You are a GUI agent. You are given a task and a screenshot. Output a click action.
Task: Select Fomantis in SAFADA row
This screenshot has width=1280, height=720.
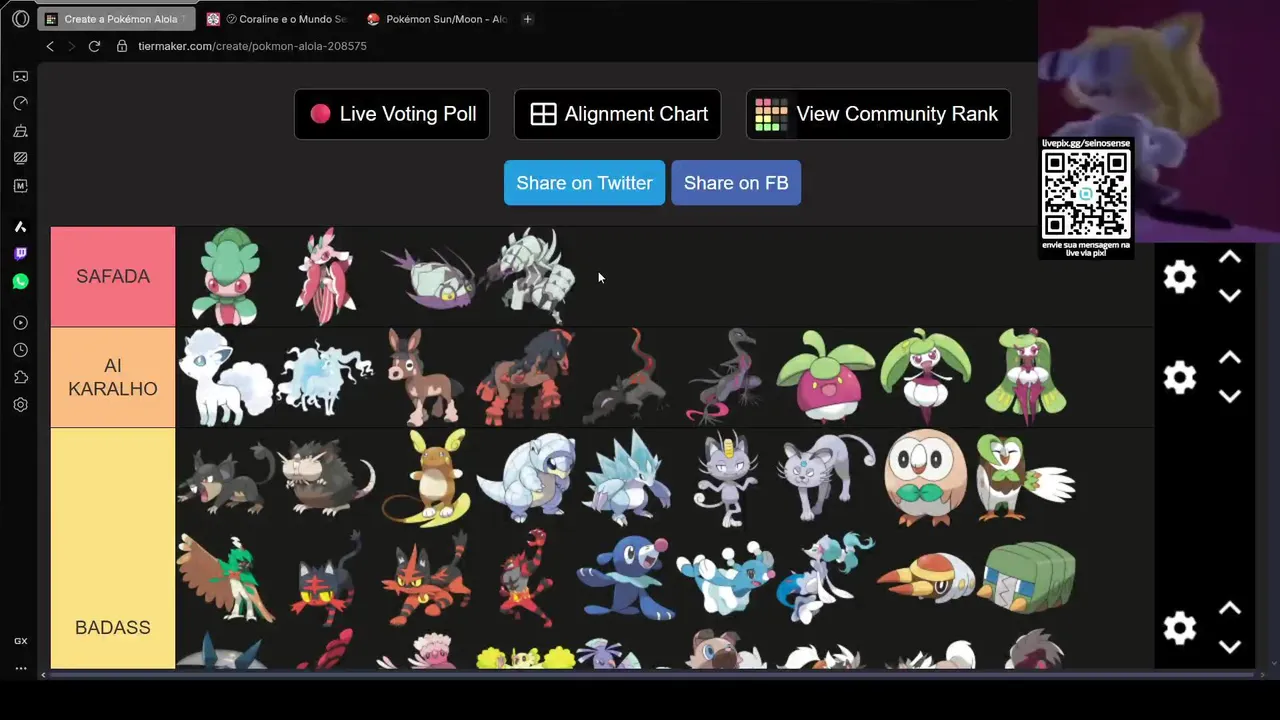pos(225,276)
